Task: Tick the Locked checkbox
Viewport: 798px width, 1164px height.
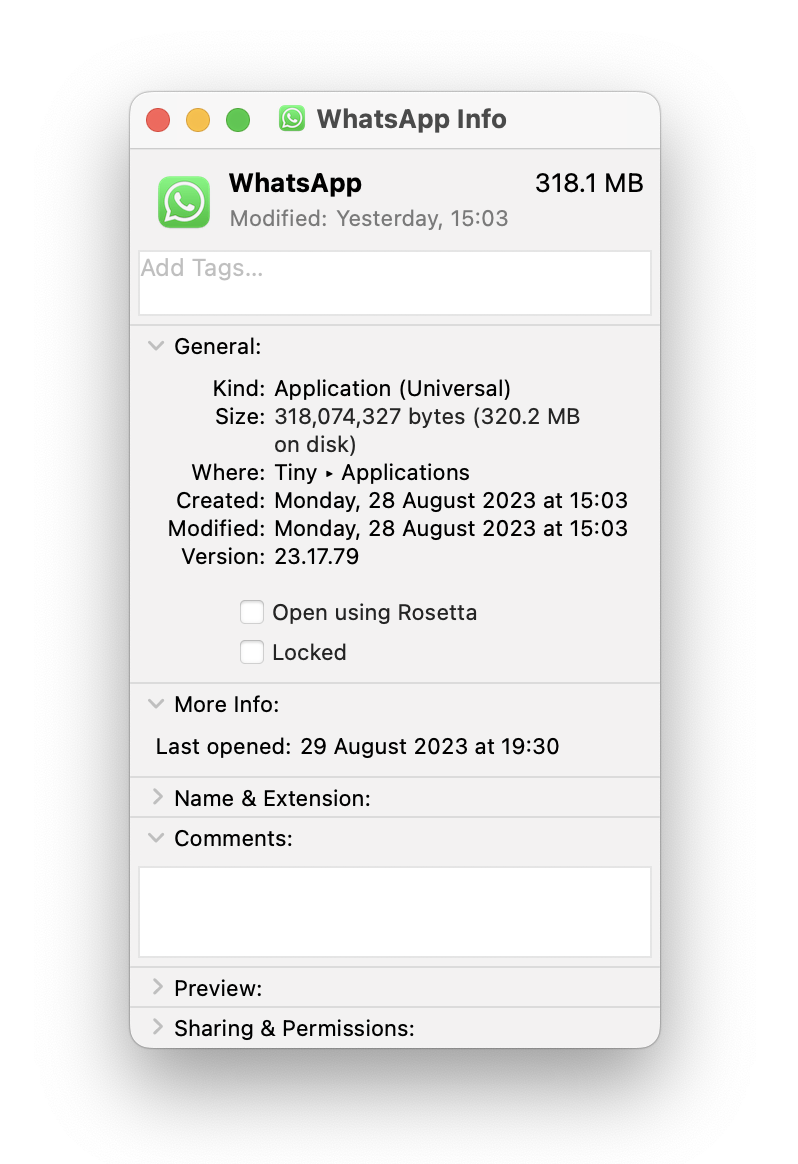Action: pos(252,652)
